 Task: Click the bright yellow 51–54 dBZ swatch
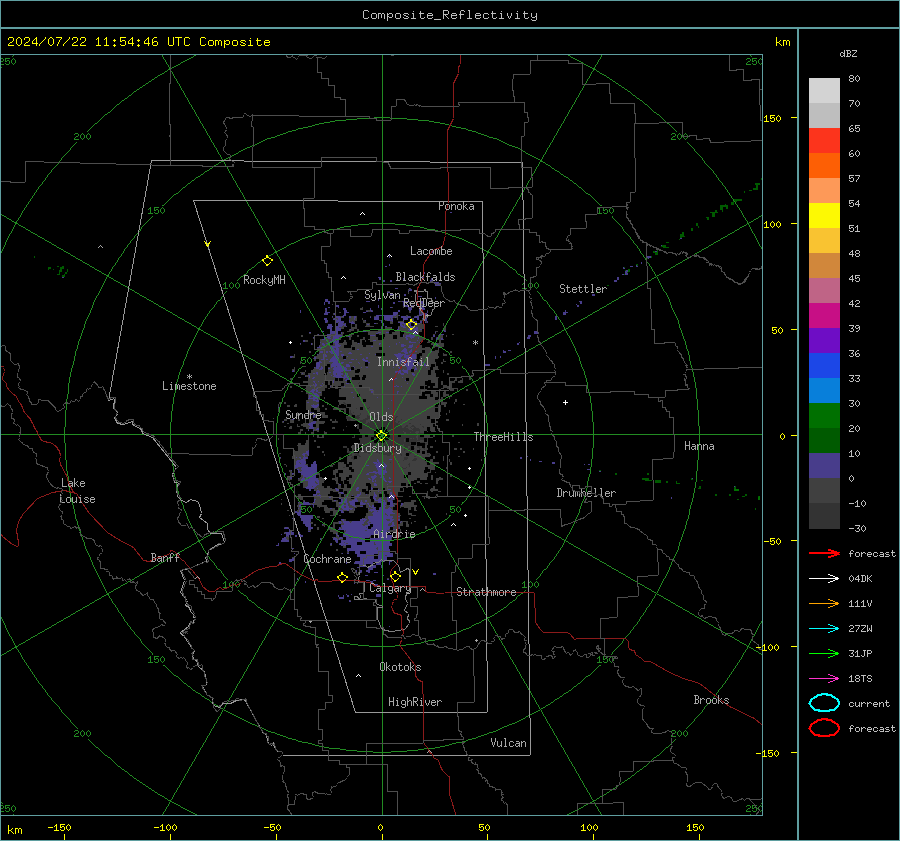[x=824, y=216]
